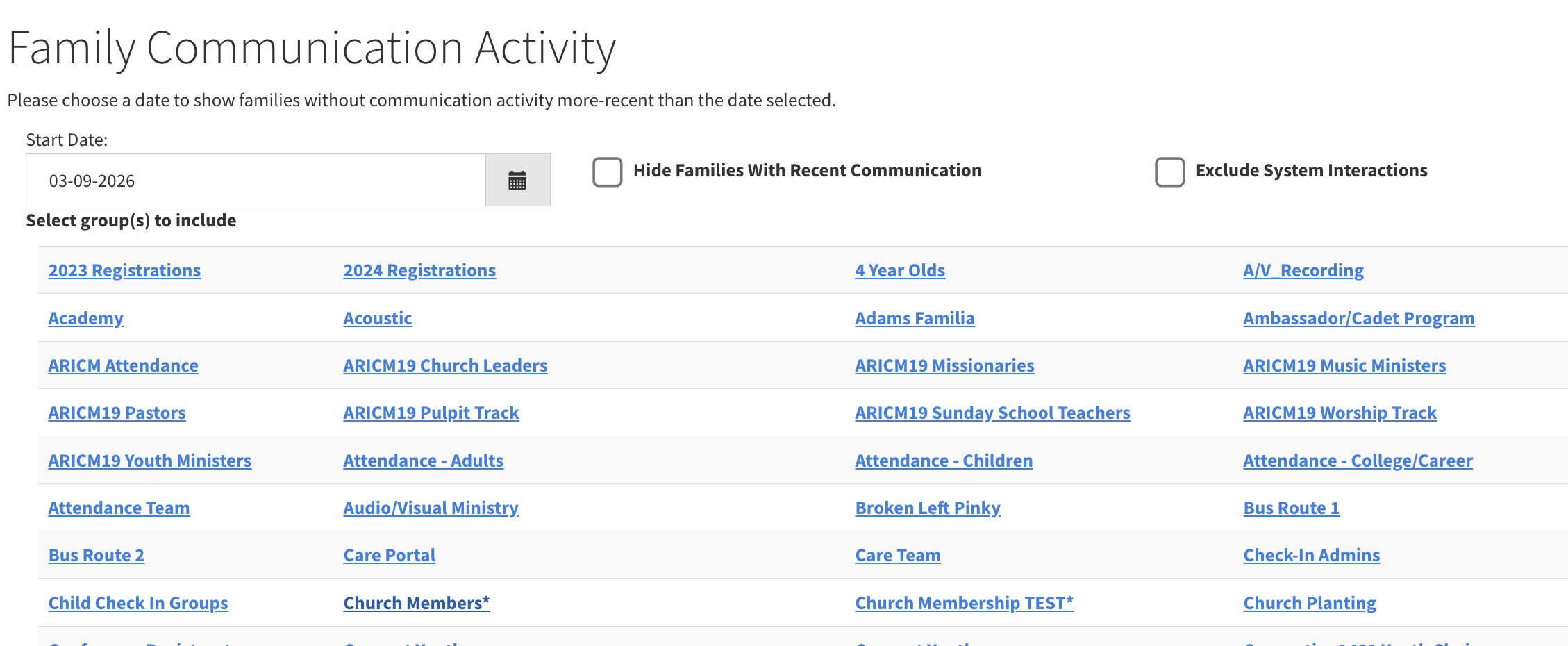Select the ARICM19 Worship Track group
This screenshot has height=646, width=1568.
coord(1340,413)
